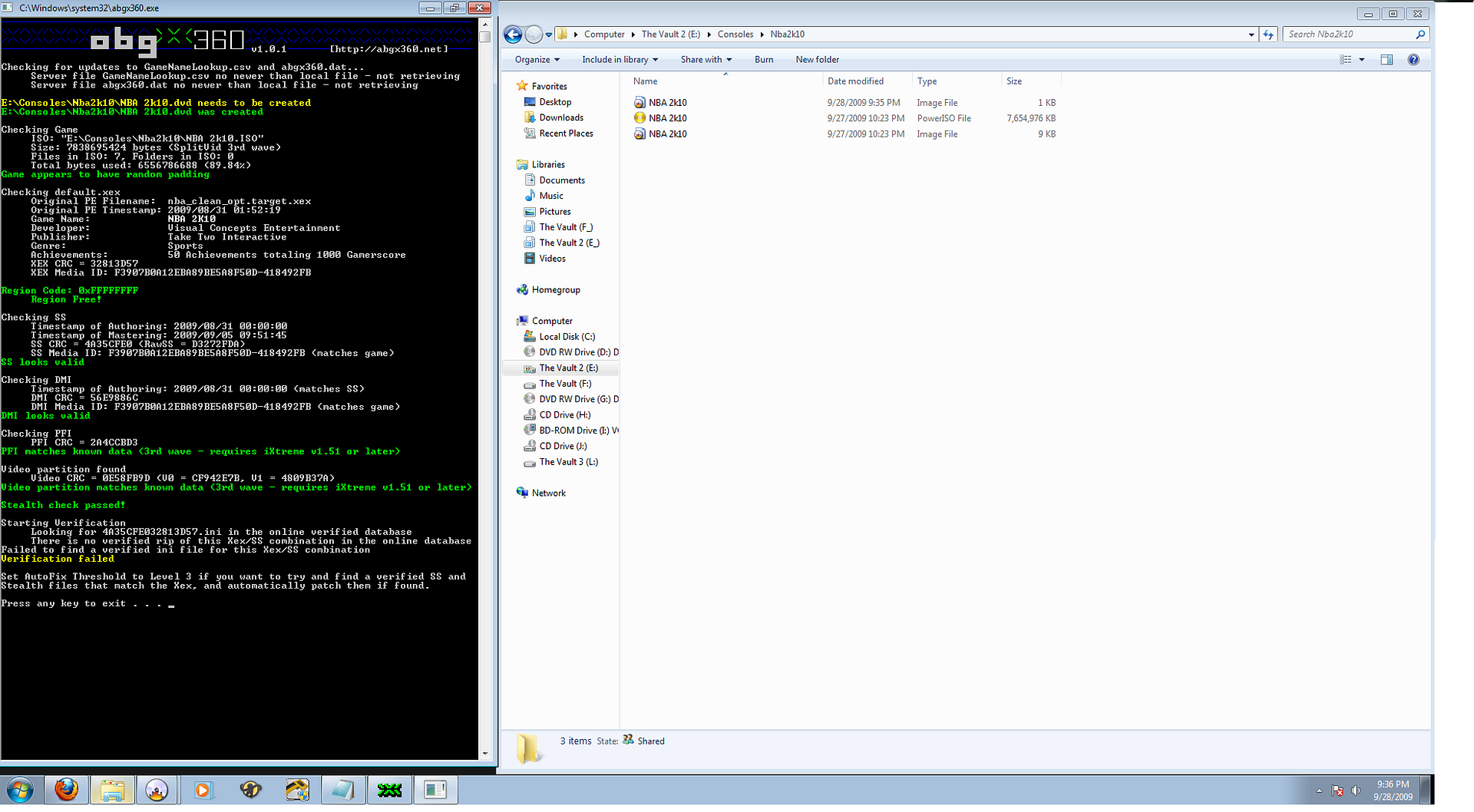Image resolution: width=1474 pixels, height=812 pixels.
Task: Click the volume icon in system tray
Action: click(1356, 791)
